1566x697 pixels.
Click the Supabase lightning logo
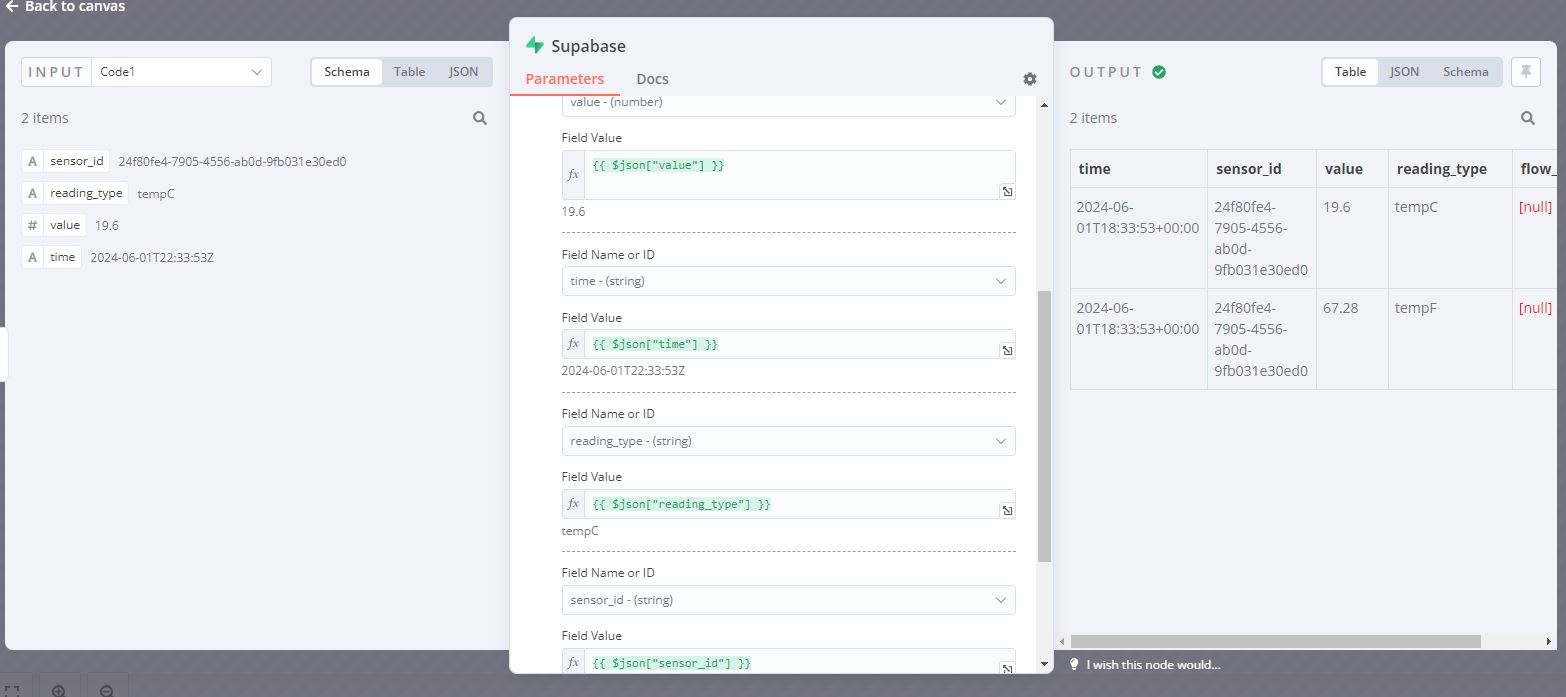[536, 45]
